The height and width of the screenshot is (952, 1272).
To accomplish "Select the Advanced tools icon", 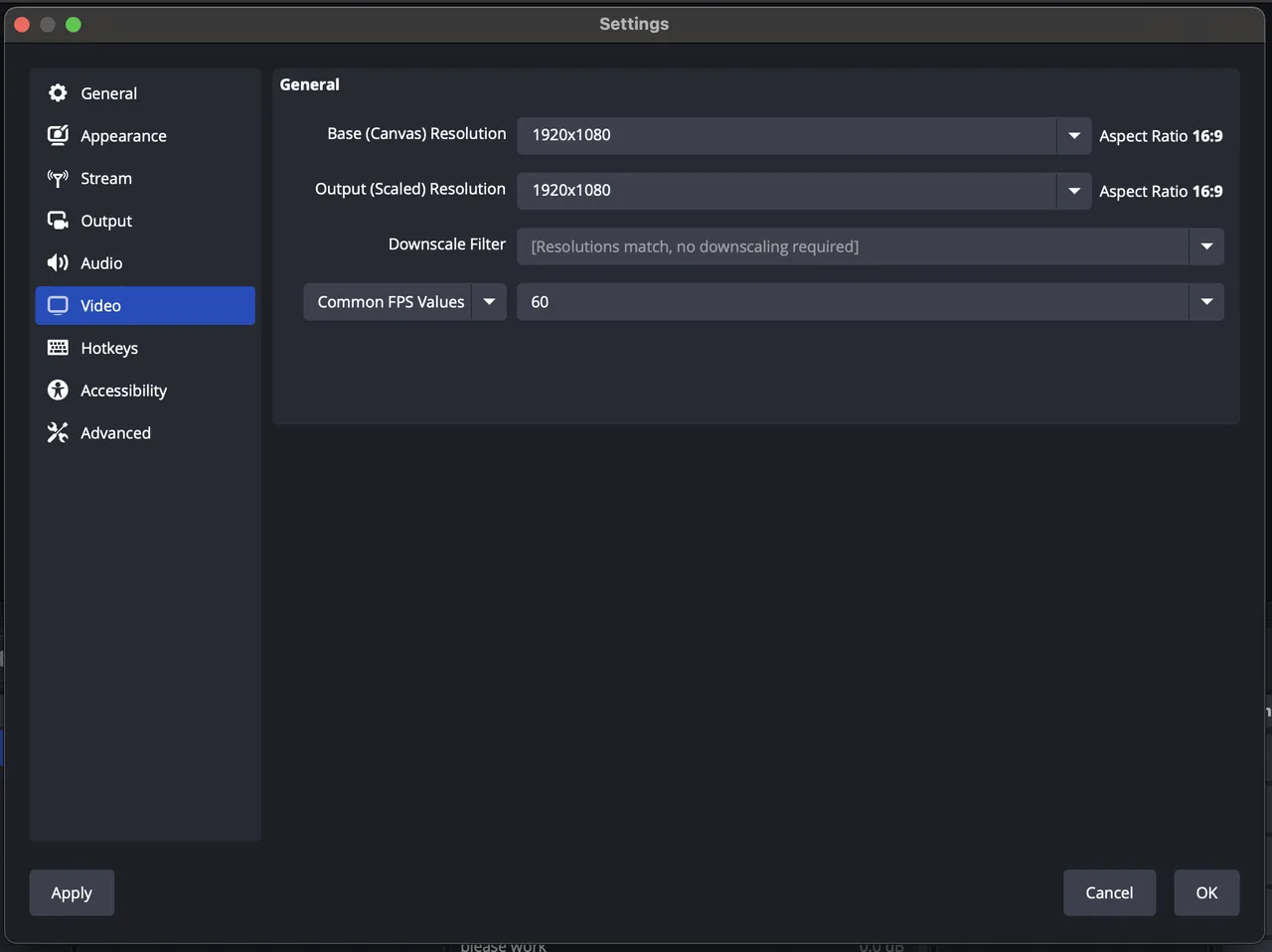I will (x=58, y=432).
